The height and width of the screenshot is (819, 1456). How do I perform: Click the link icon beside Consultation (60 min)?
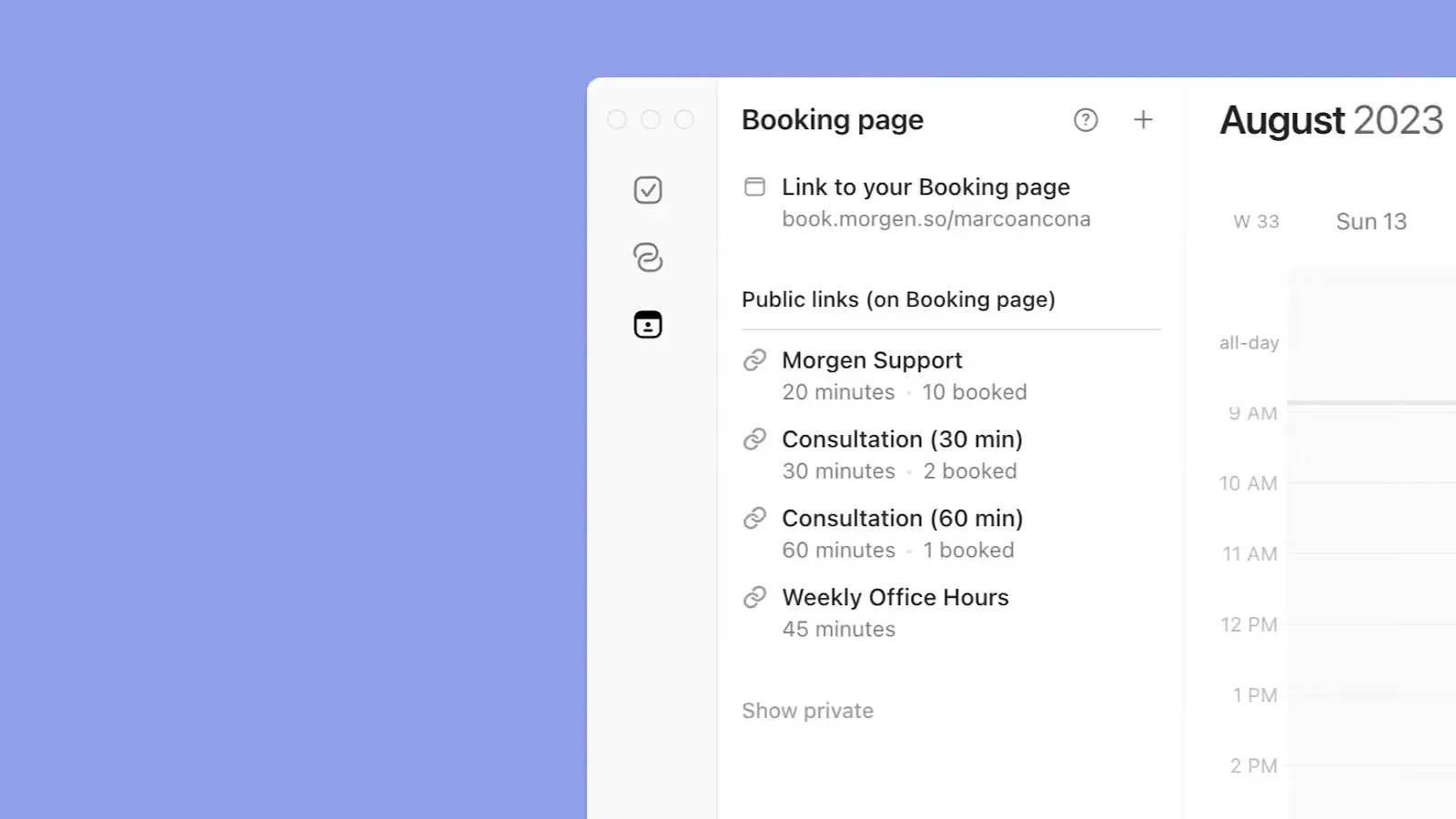[x=754, y=518]
